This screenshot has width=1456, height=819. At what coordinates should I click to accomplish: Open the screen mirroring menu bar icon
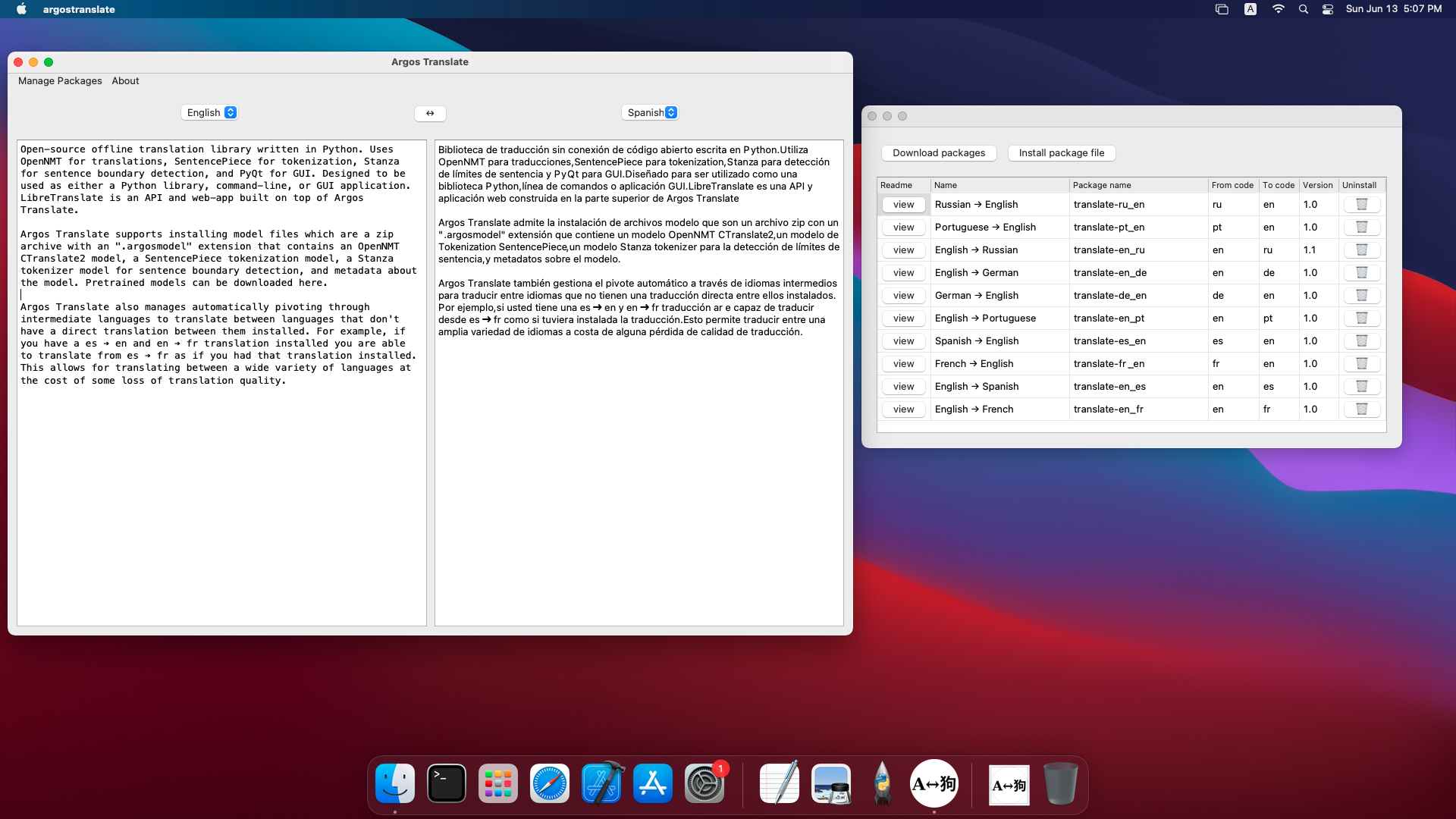pos(1222,9)
